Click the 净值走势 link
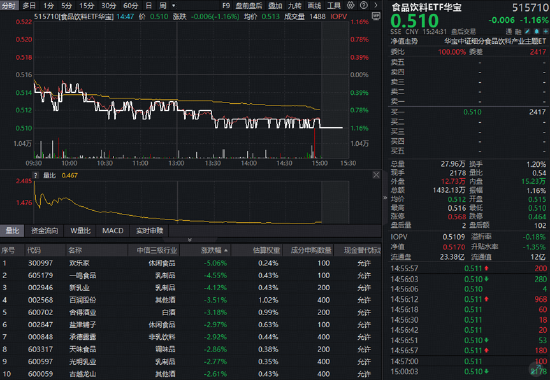Image resolution: width=550 pixels, height=380 pixels. click(x=404, y=41)
